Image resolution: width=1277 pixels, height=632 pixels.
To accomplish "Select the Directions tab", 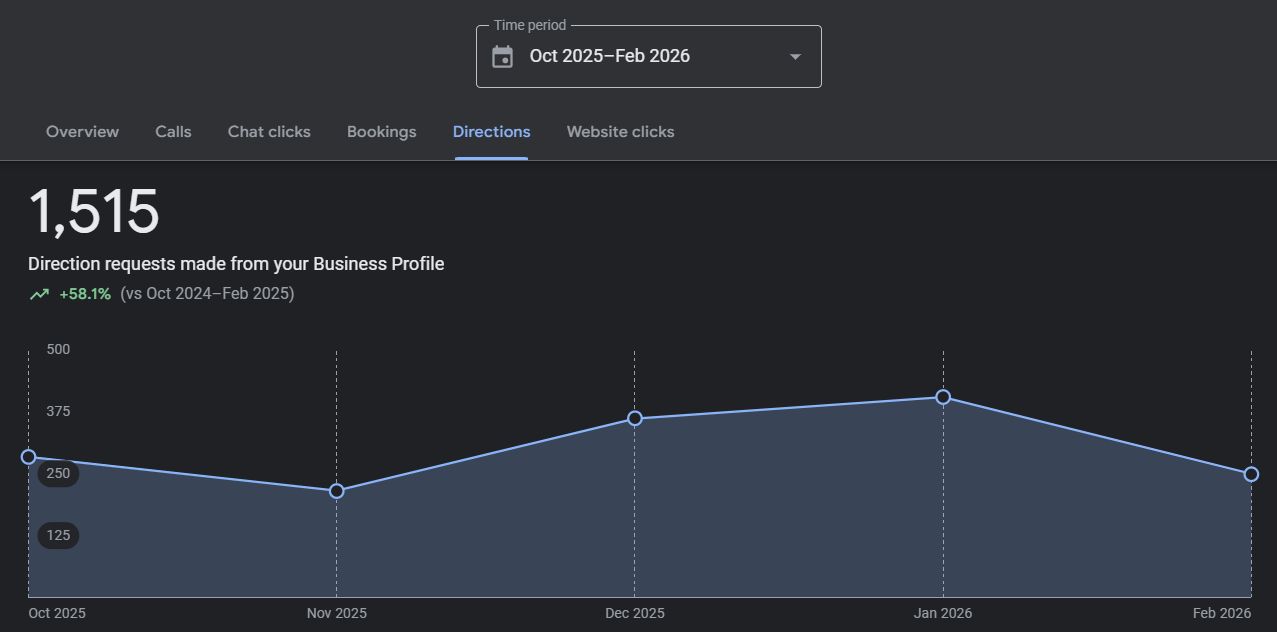I will tap(491, 132).
